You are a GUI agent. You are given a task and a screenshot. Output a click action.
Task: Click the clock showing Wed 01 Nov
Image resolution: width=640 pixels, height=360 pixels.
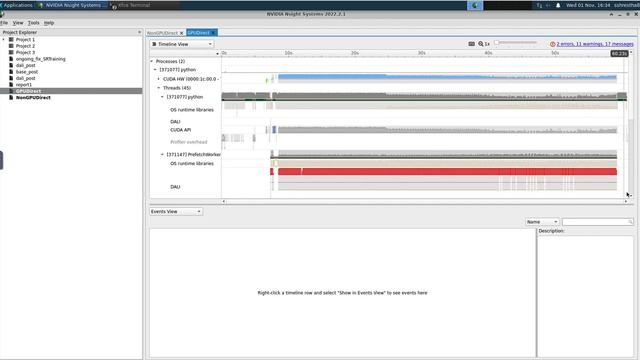[x=588, y=5]
